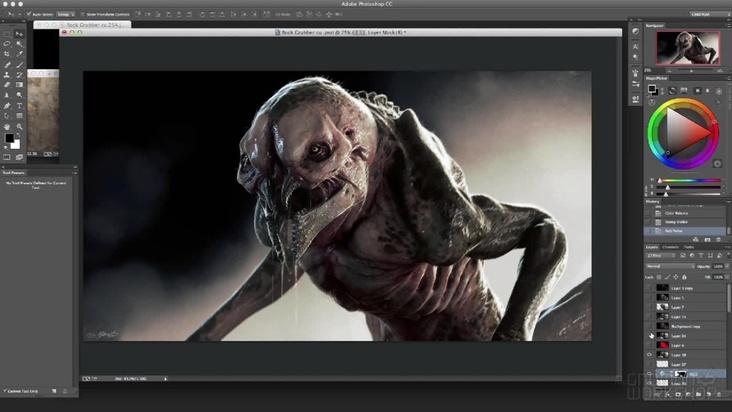This screenshot has width=732, height=412.
Task: Open Auto-Select Group dropdown
Action: pos(65,14)
